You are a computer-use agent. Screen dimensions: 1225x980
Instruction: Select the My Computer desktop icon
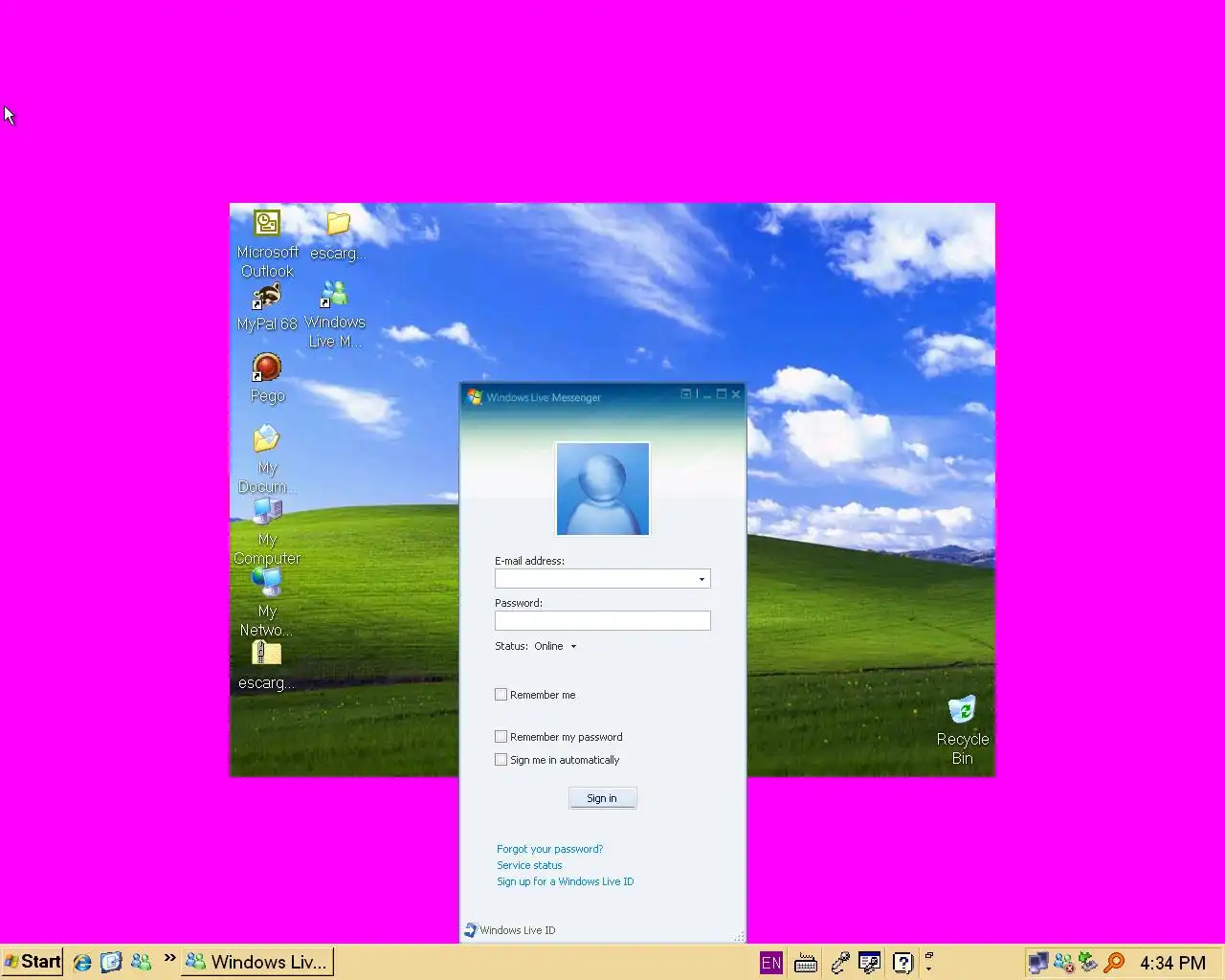[x=267, y=511]
